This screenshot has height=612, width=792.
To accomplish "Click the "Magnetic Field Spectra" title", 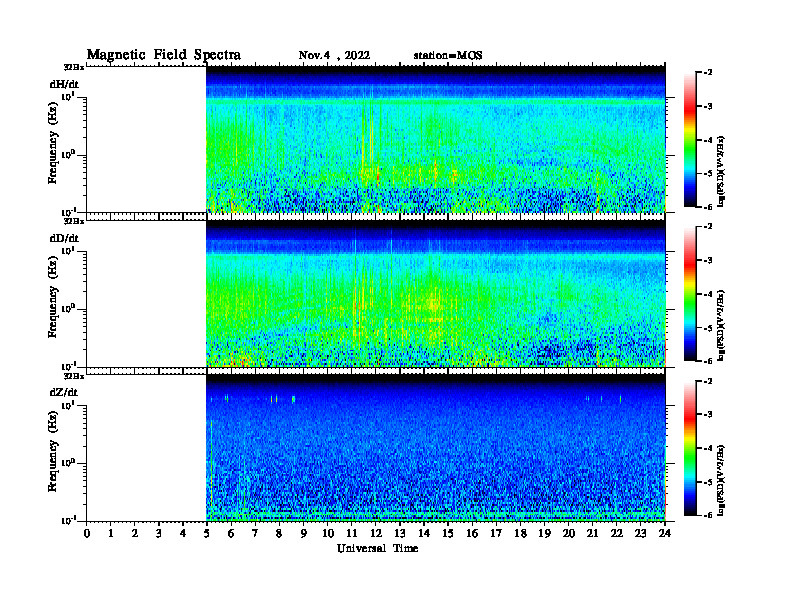I will (164, 55).
